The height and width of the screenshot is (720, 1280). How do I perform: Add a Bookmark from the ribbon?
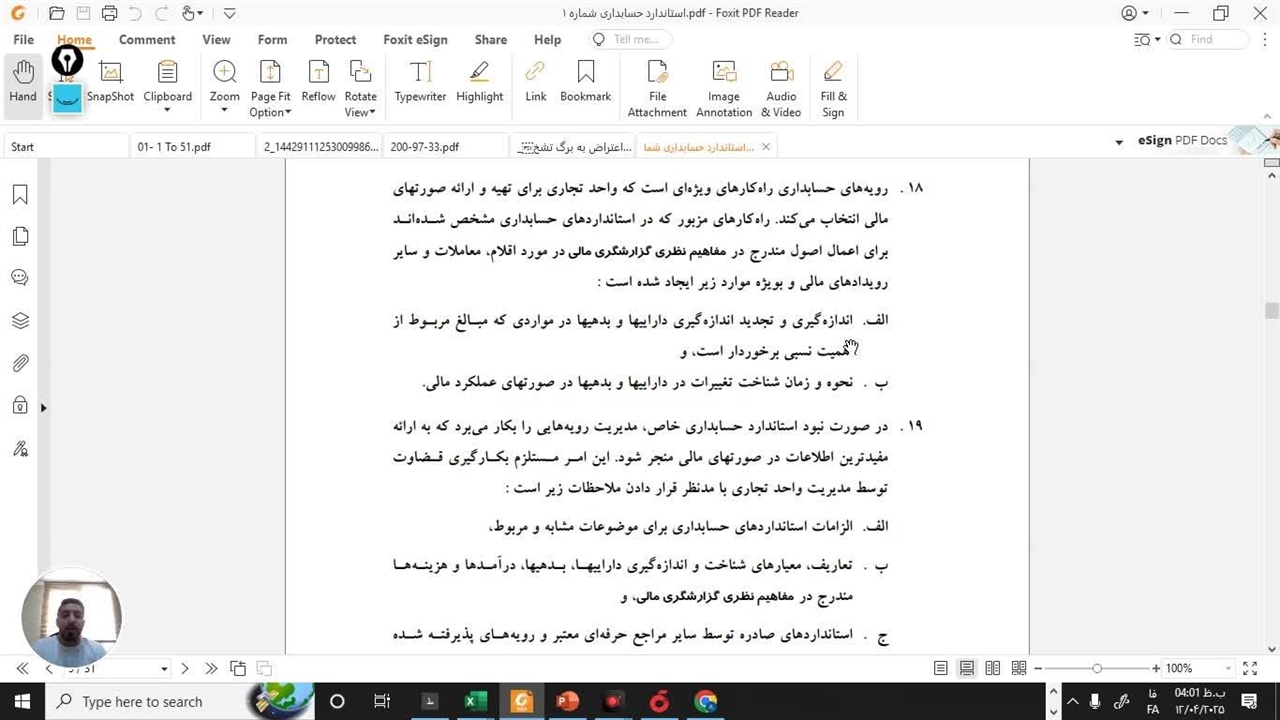[585, 82]
